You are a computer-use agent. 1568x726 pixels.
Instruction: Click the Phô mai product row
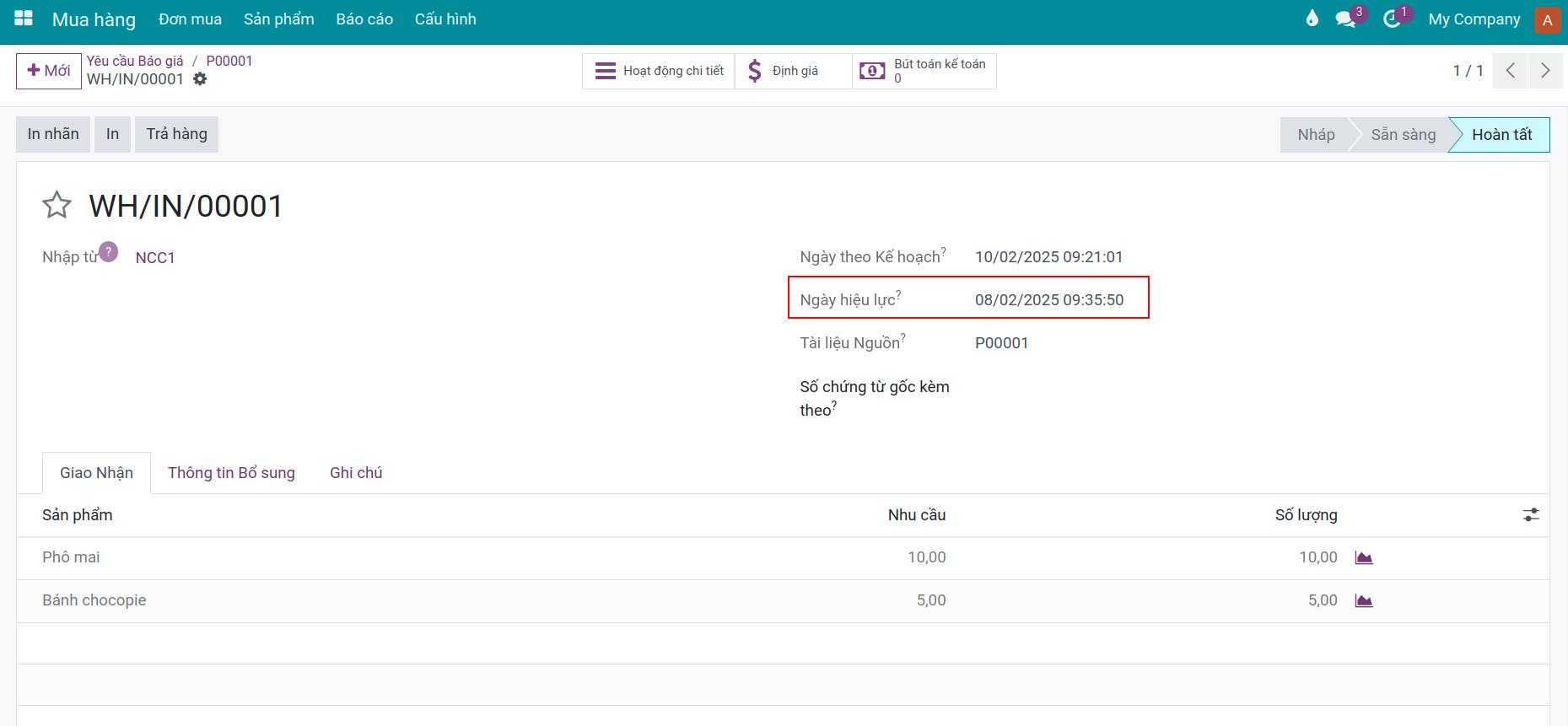click(x=783, y=557)
